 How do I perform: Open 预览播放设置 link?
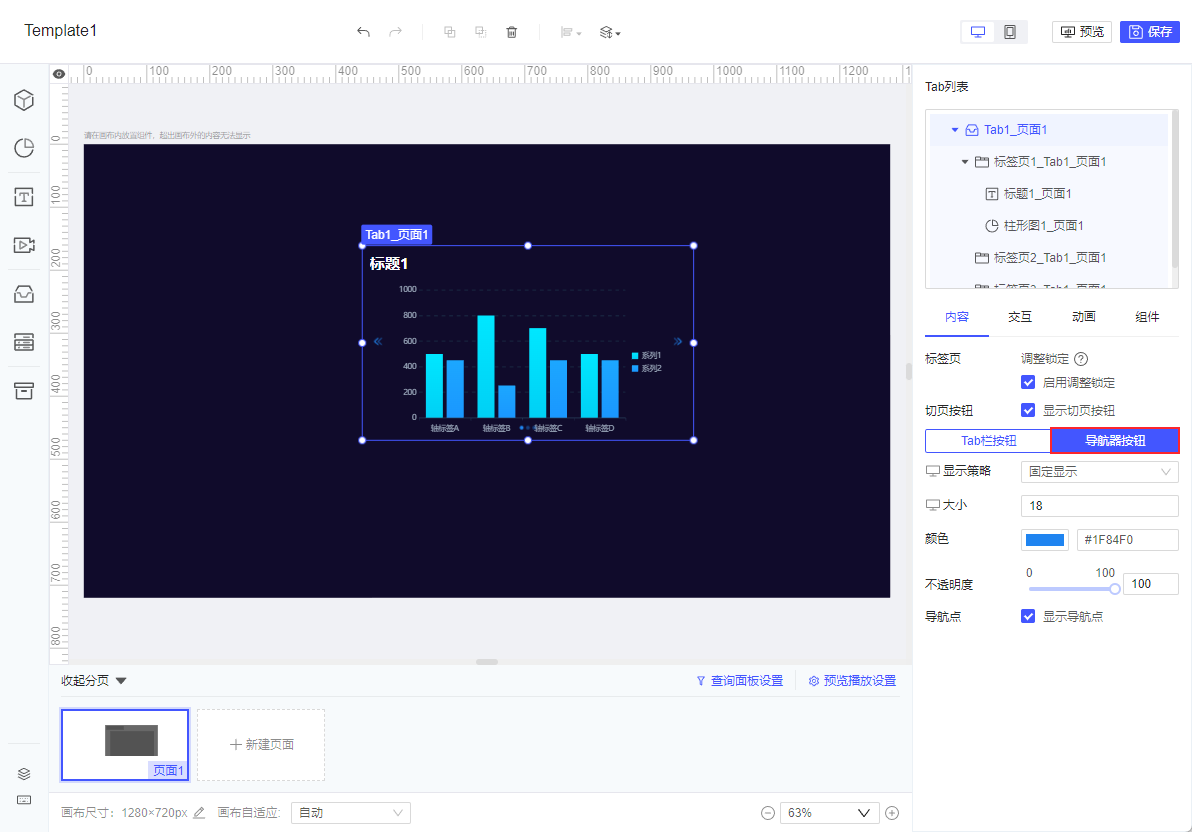pos(852,681)
